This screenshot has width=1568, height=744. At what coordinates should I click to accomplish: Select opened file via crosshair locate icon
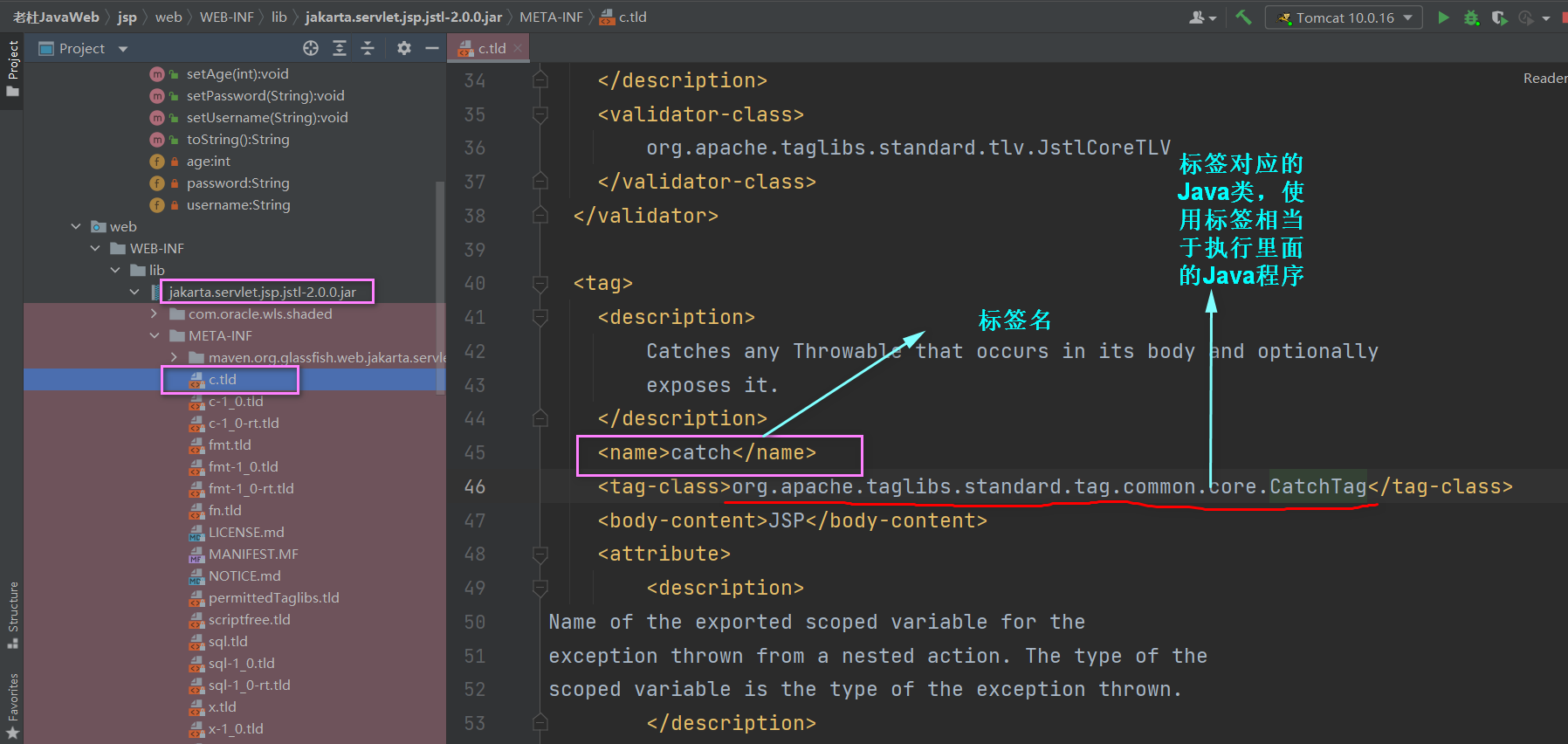(x=311, y=48)
